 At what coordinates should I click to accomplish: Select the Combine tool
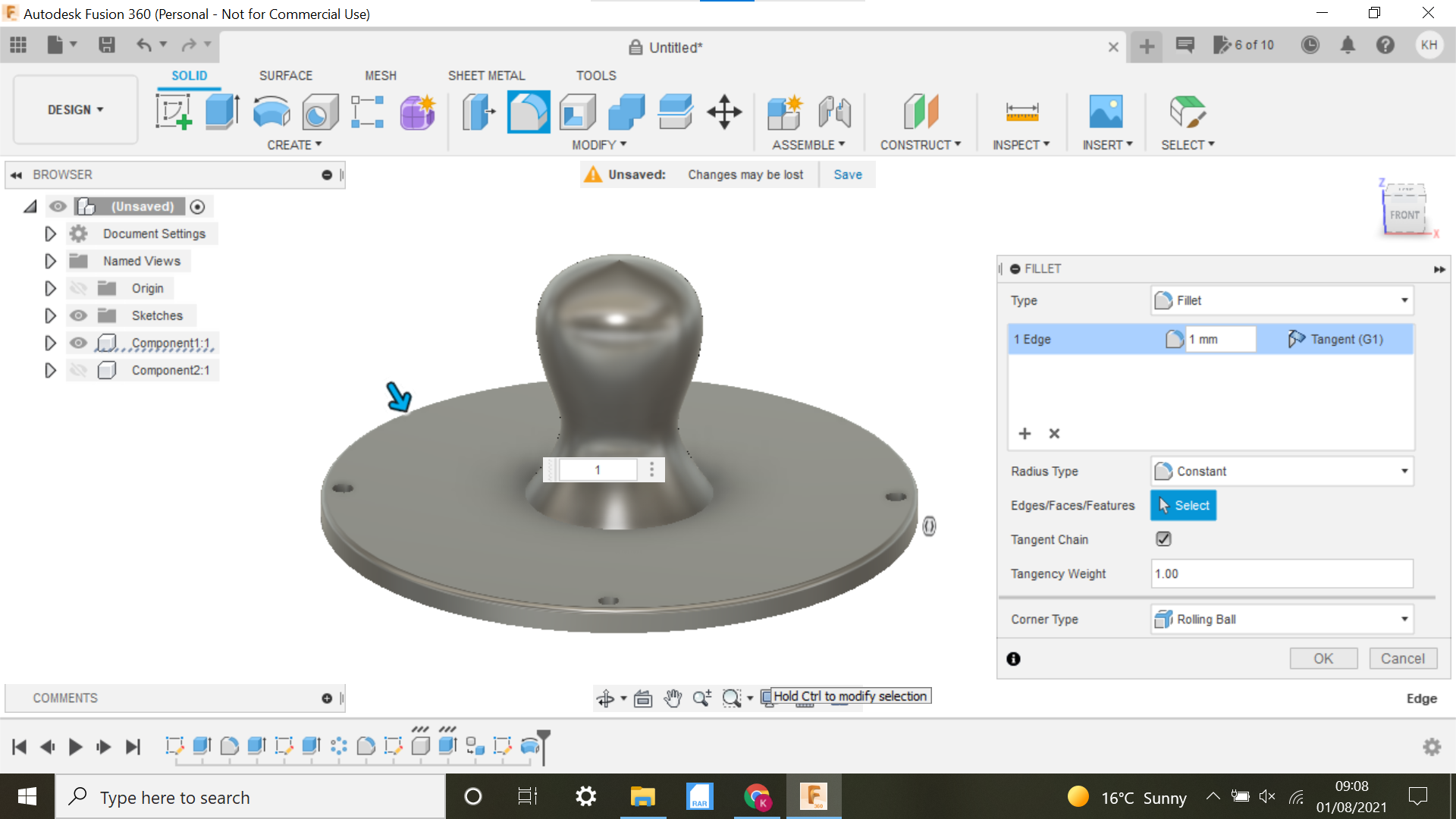click(x=626, y=111)
